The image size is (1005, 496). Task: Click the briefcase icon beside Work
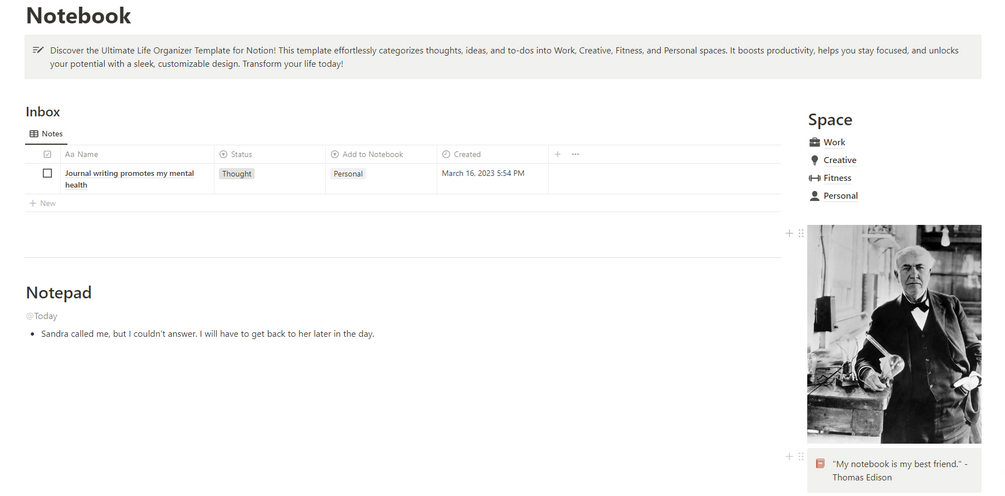click(815, 142)
